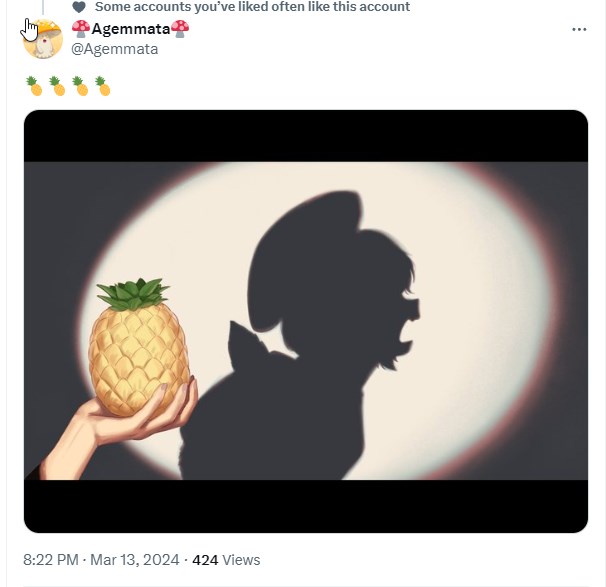Viewport: 606px width, 587px height.
Task: Click the bottom black letterbox bar of media
Action: click(306, 506)
